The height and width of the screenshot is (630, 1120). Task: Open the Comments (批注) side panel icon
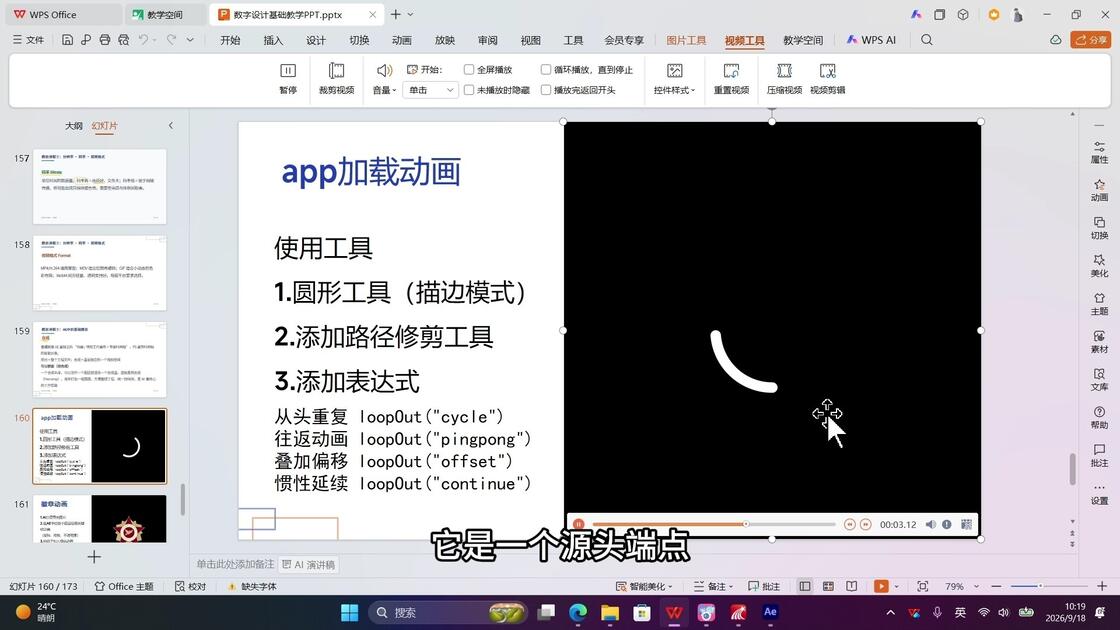[x=1099, y=455]
